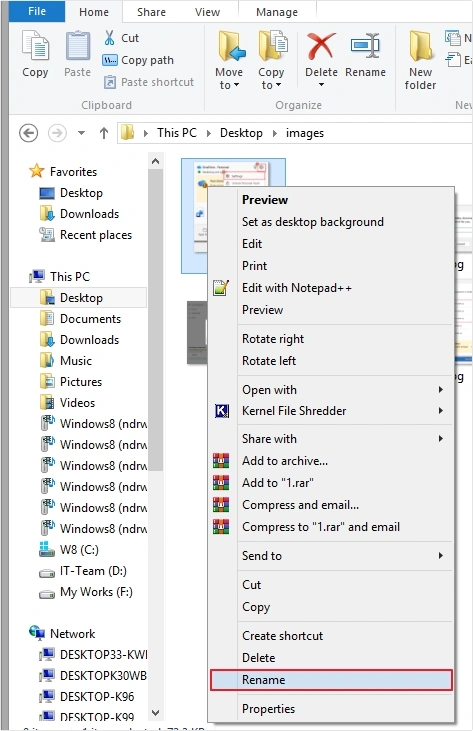Click the Forward navigation arrow
473x731 pixels.
[x=57, y=133]
